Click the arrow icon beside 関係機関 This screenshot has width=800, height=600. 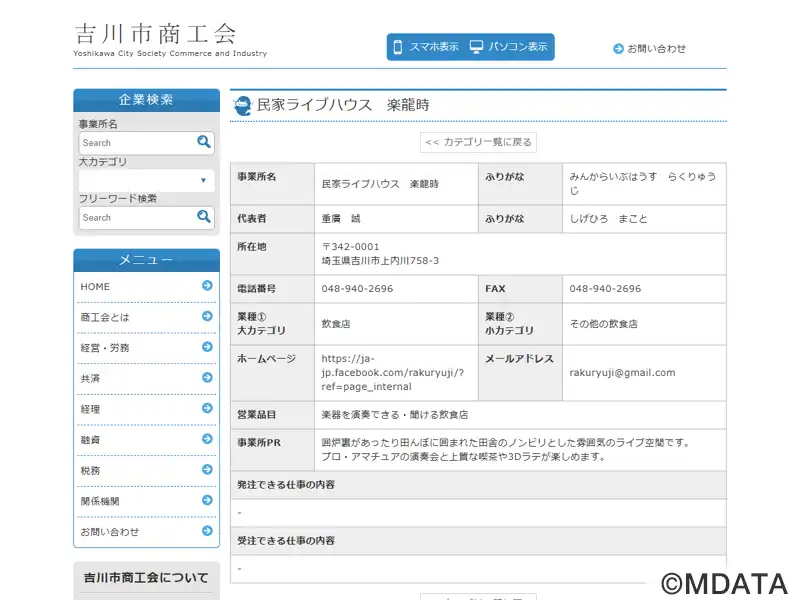click(x=207, y=500)
